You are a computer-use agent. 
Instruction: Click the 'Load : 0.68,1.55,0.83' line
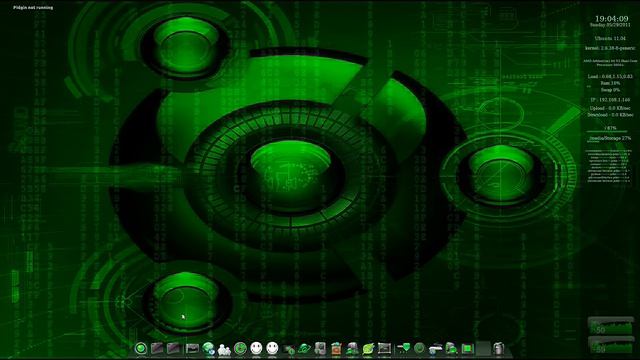(610, 76)
